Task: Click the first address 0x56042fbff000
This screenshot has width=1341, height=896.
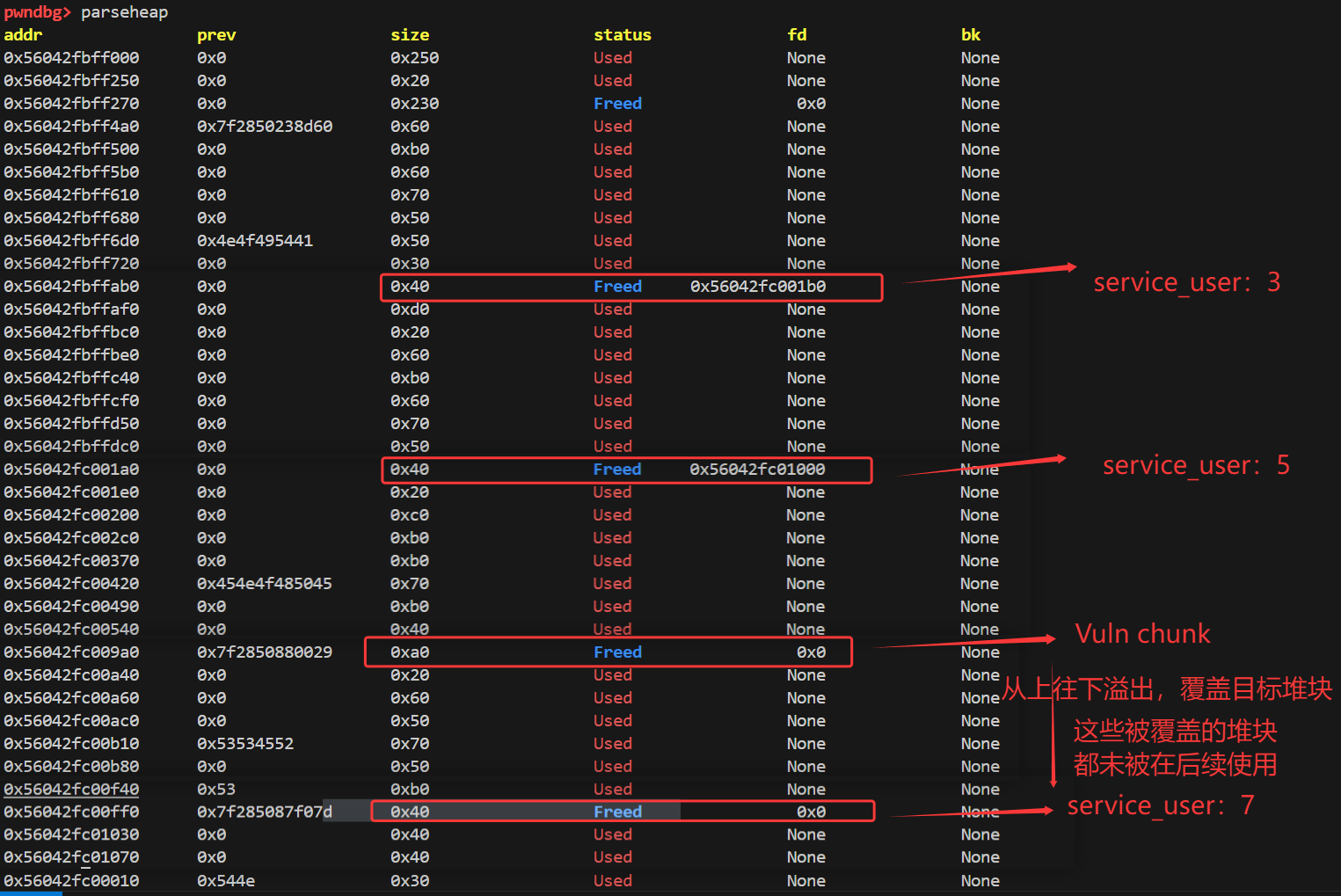Action: (x=71, y=58)
